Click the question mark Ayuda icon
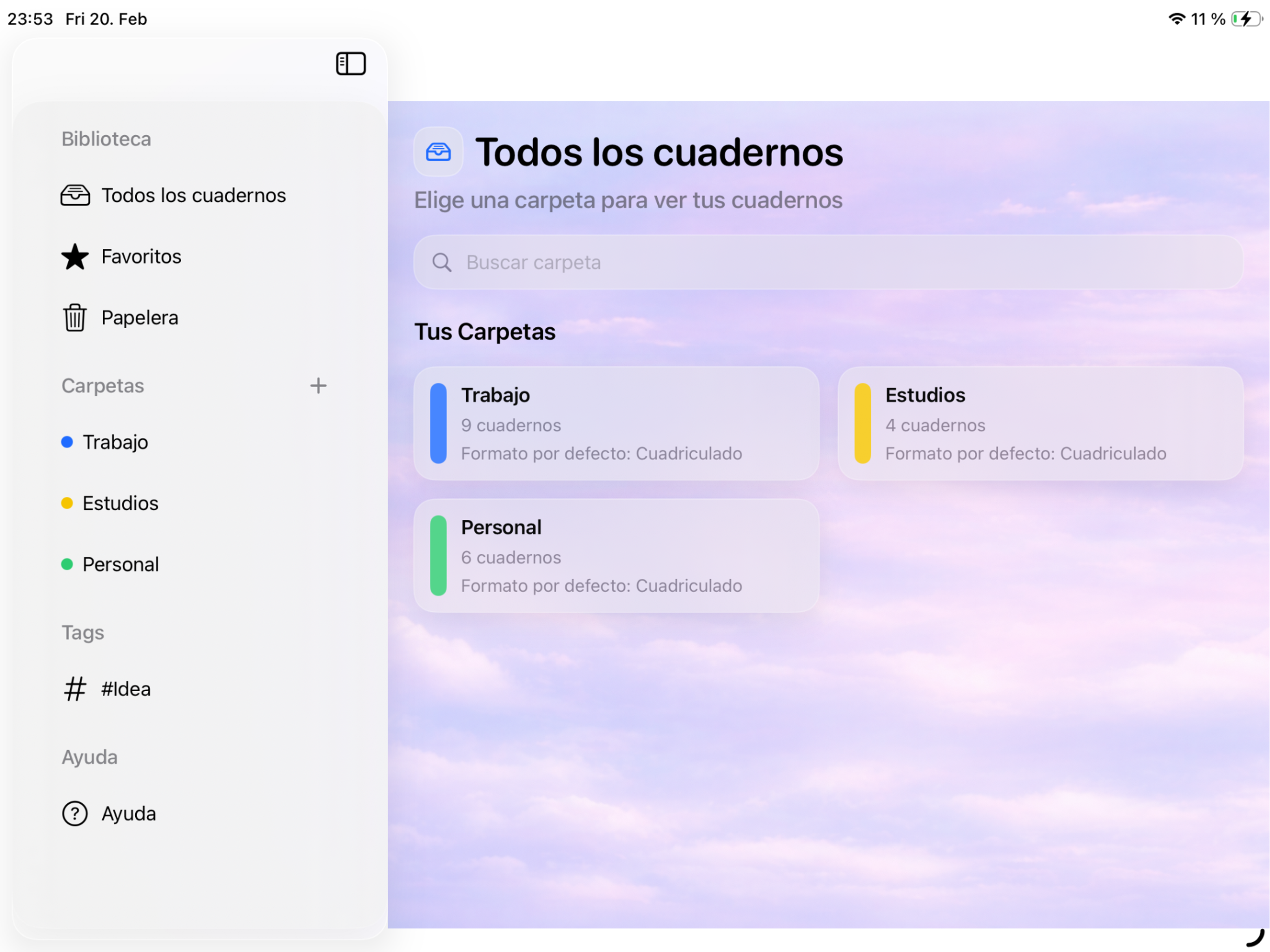This screenshot has height=952, width=1270. click(x=75, y=813)
